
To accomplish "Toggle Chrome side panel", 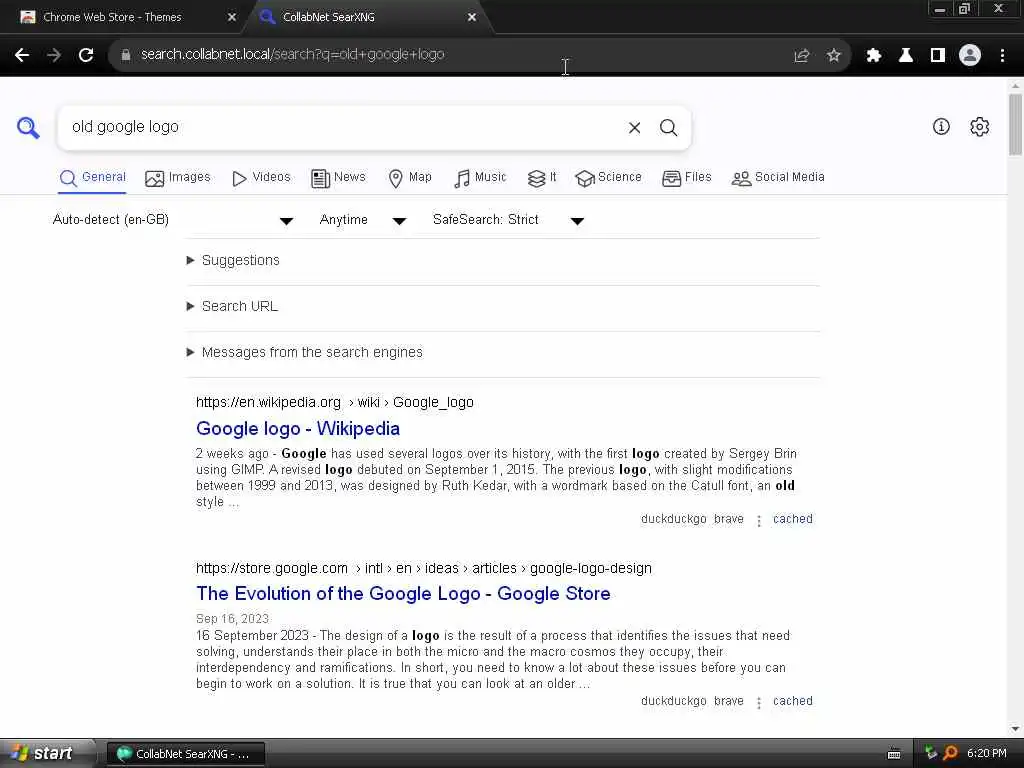I will click(x=938, y=56).
